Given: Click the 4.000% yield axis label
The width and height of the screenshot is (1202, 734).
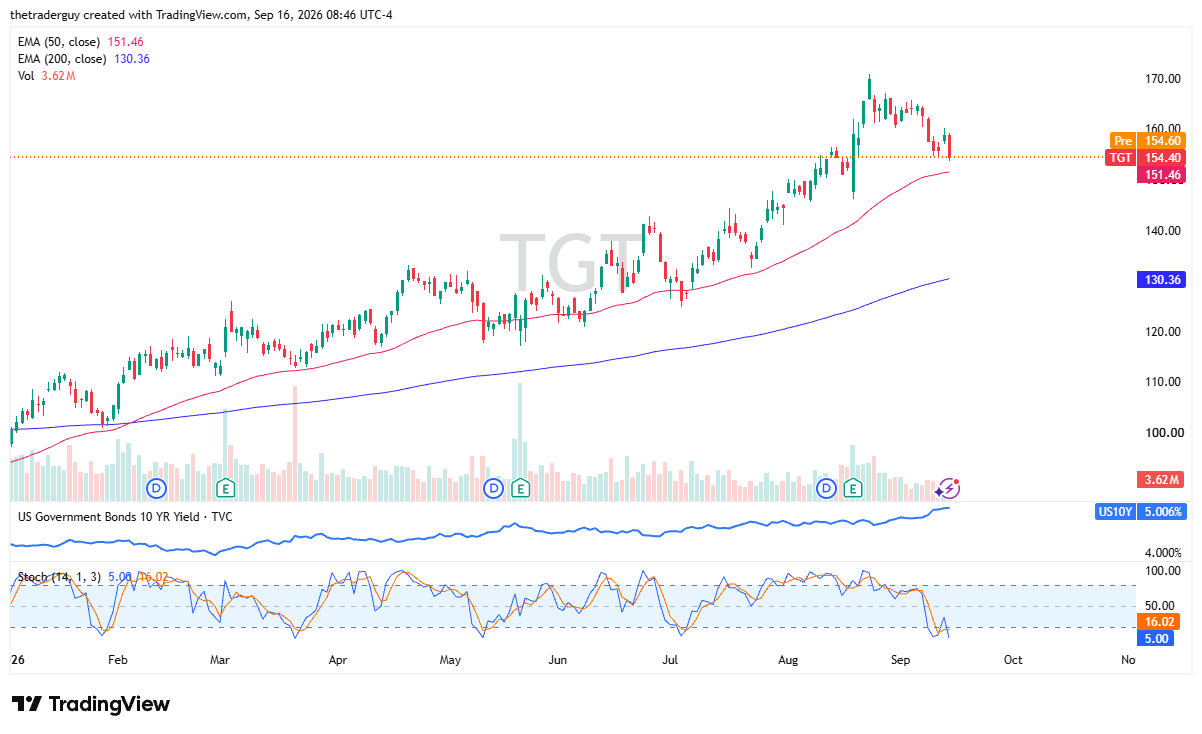Looking at the screenshot, I should (1164, 553).
